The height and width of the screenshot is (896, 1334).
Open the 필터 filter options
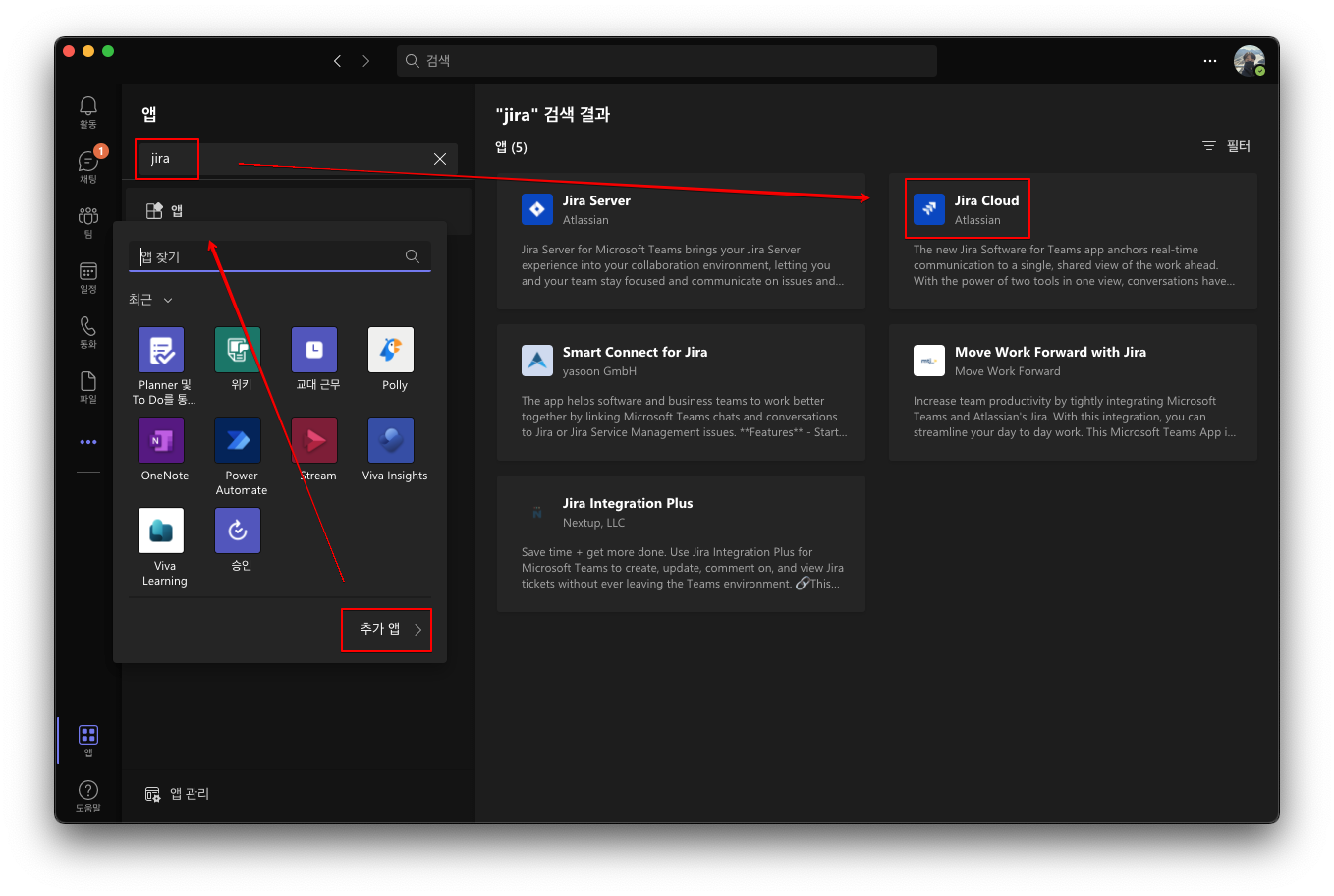[1227, 146]
